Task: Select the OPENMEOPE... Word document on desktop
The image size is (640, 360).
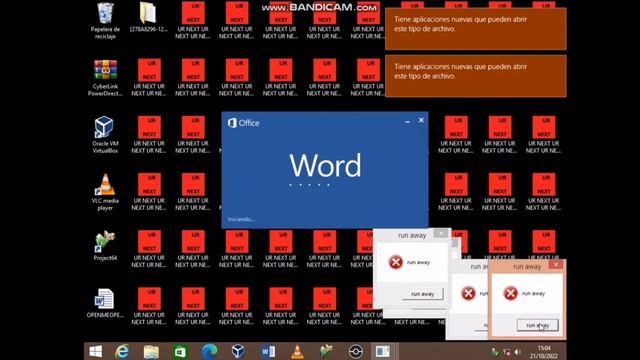Action: (105, 303)
